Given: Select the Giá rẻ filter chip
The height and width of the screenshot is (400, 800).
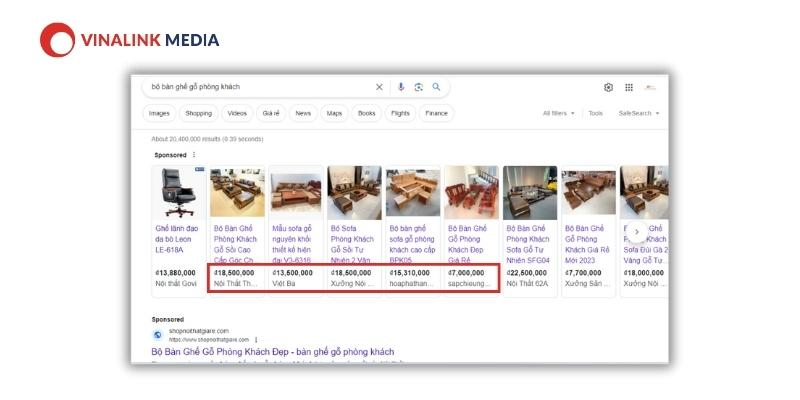Looking at the screenshot, I should pyautogui.click(x=271, y=113).
